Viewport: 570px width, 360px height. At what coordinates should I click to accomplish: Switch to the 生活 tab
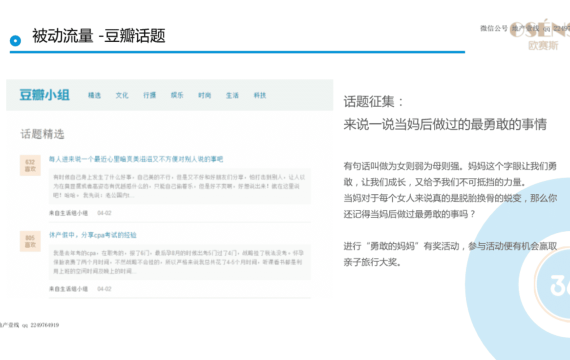click(x=232, y=95)
